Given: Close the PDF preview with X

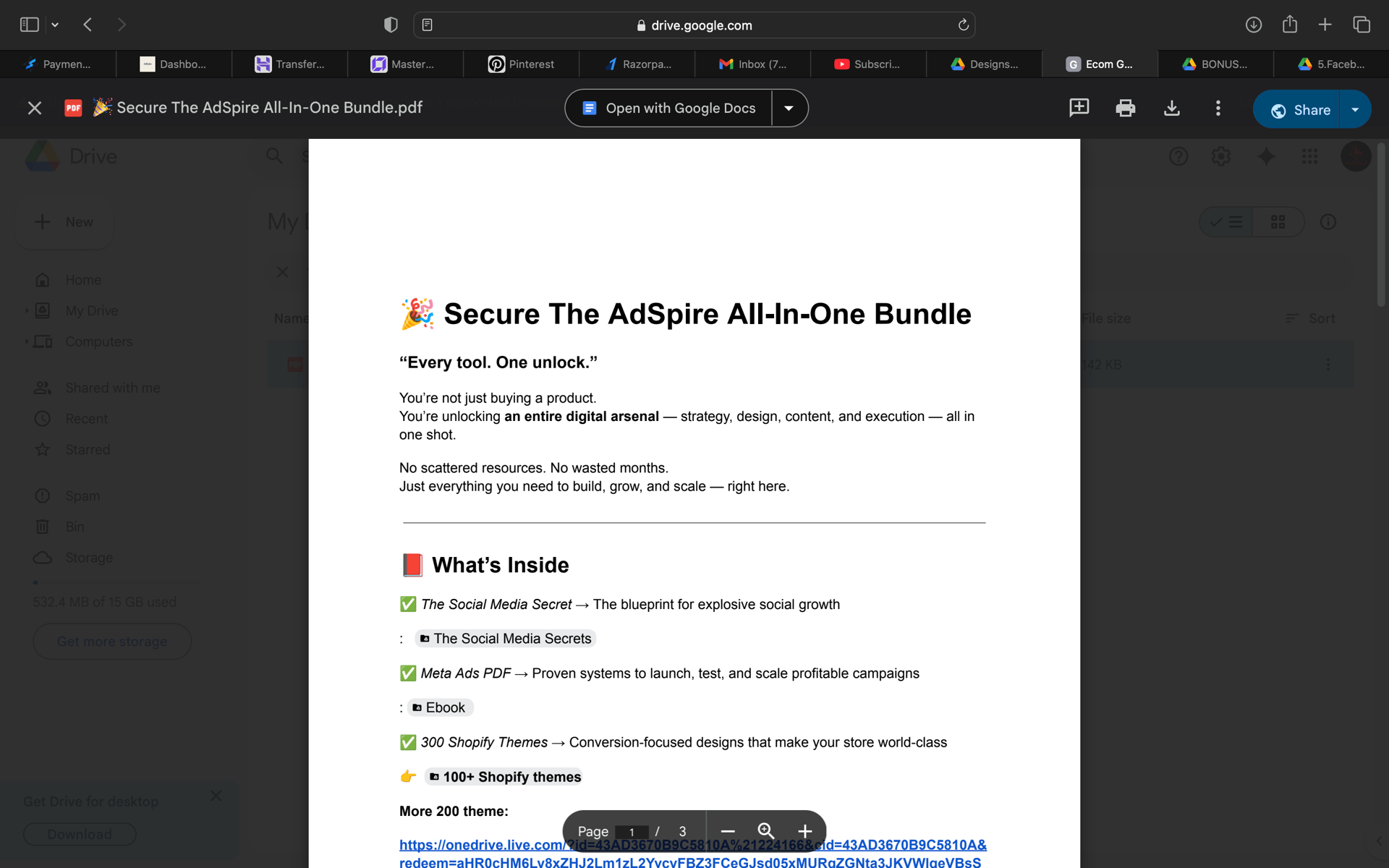Looking at the screenshot, I should click(x=34, y=109).
